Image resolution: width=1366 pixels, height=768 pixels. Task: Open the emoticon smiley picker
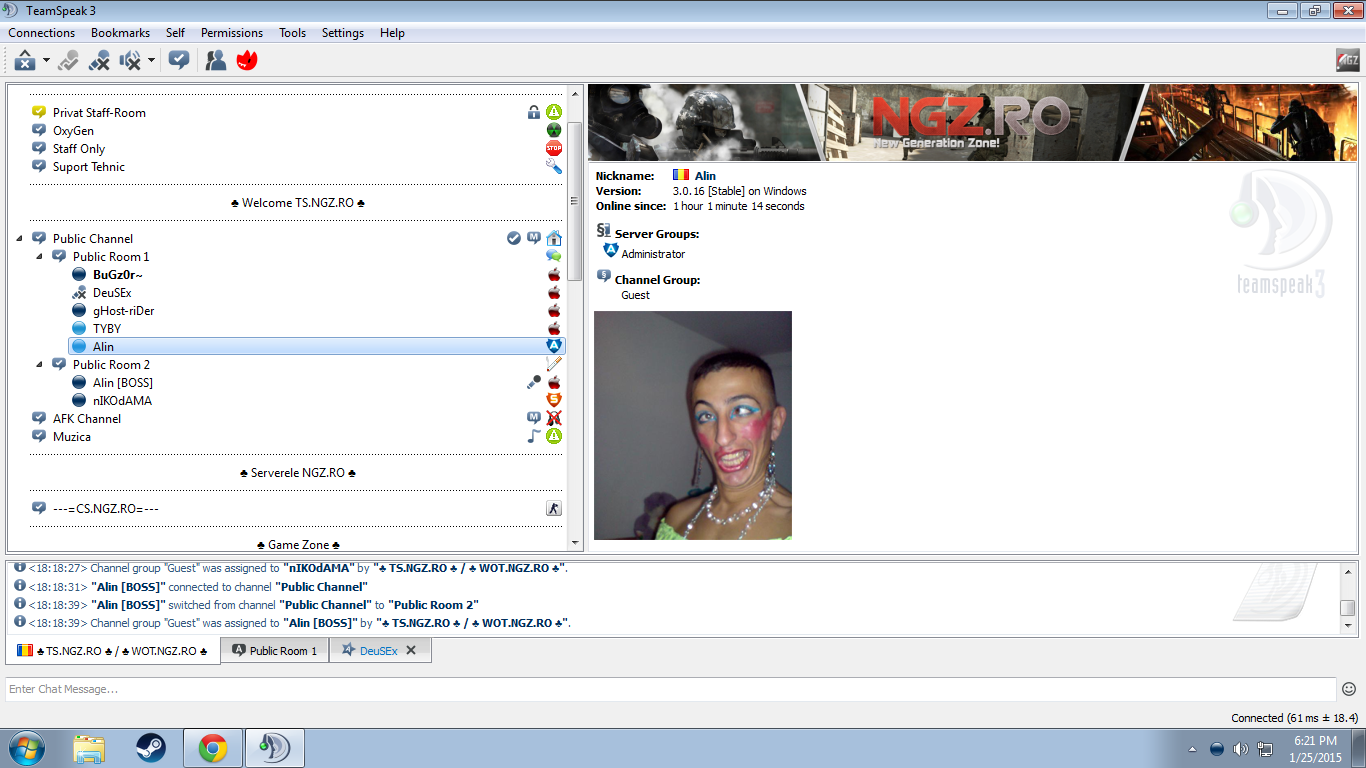click(1349, 689)
